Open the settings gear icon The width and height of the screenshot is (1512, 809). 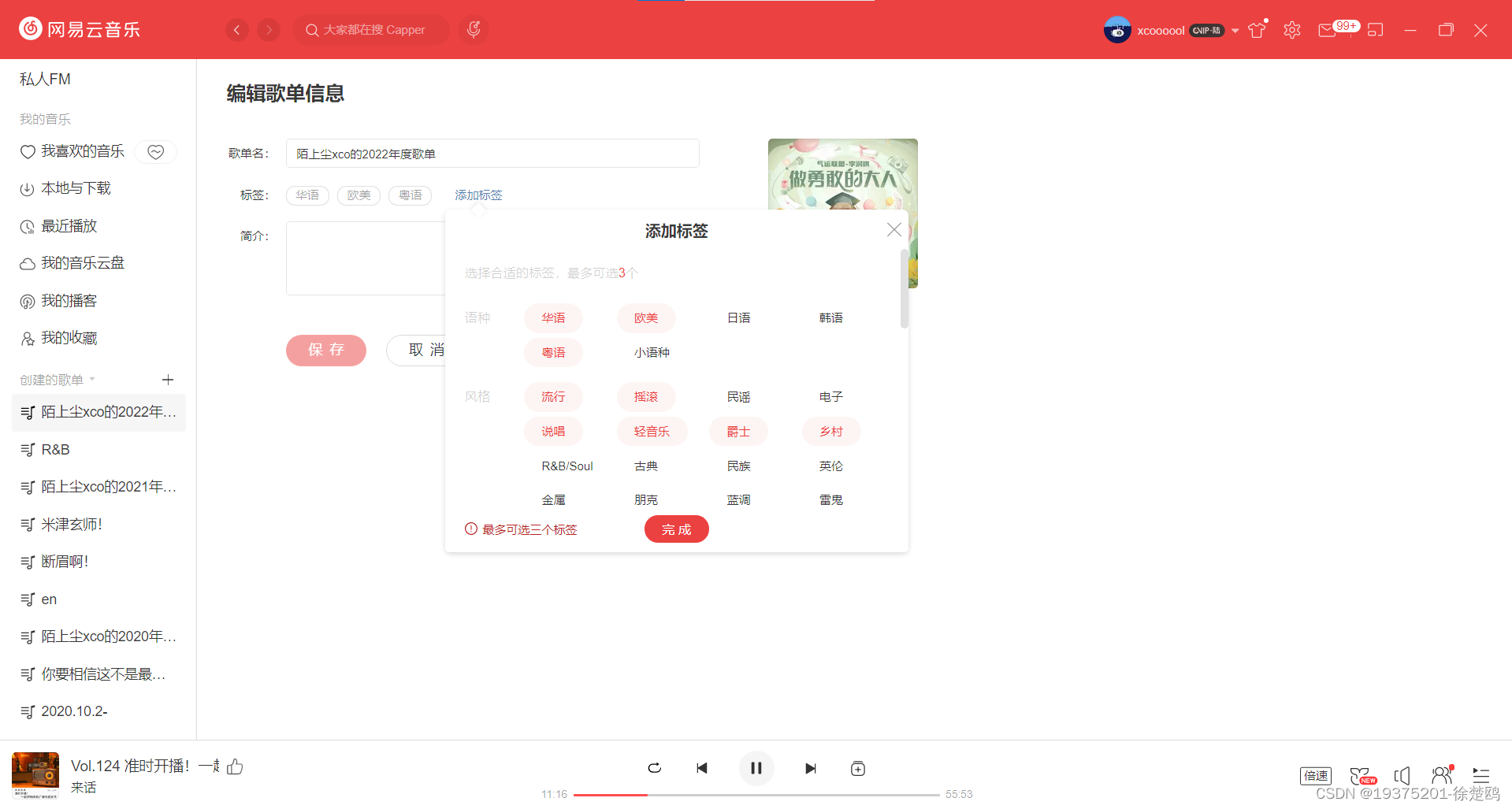[1292, 30]
